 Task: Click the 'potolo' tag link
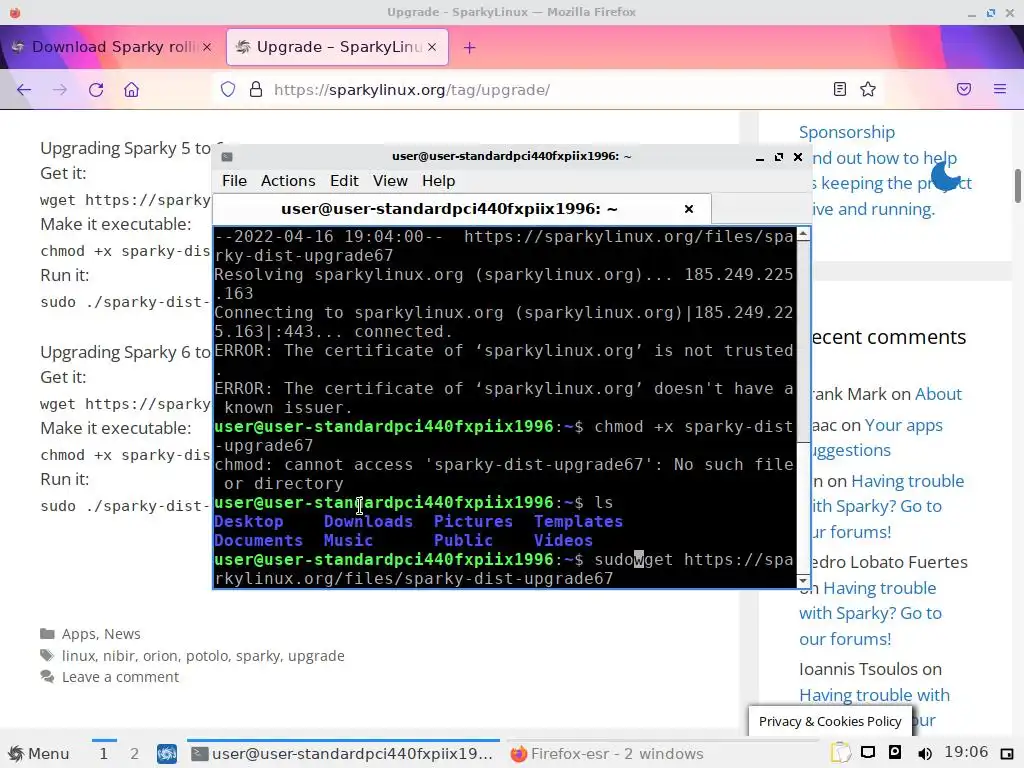(x=207, y=656)
